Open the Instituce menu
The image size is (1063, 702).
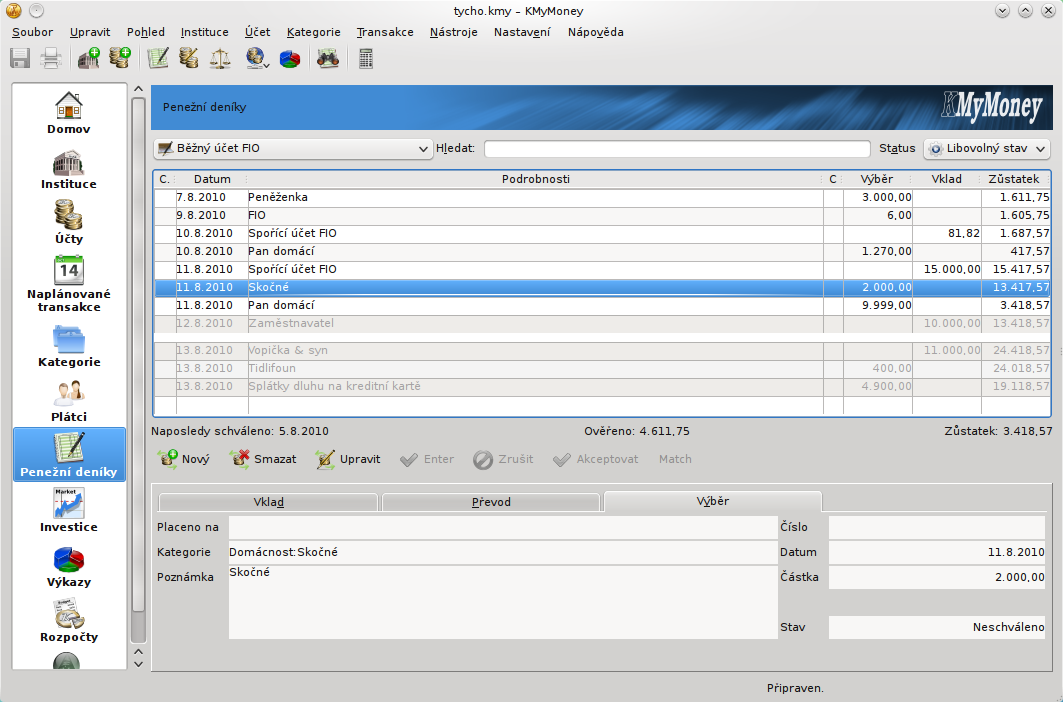click(205, 32)
